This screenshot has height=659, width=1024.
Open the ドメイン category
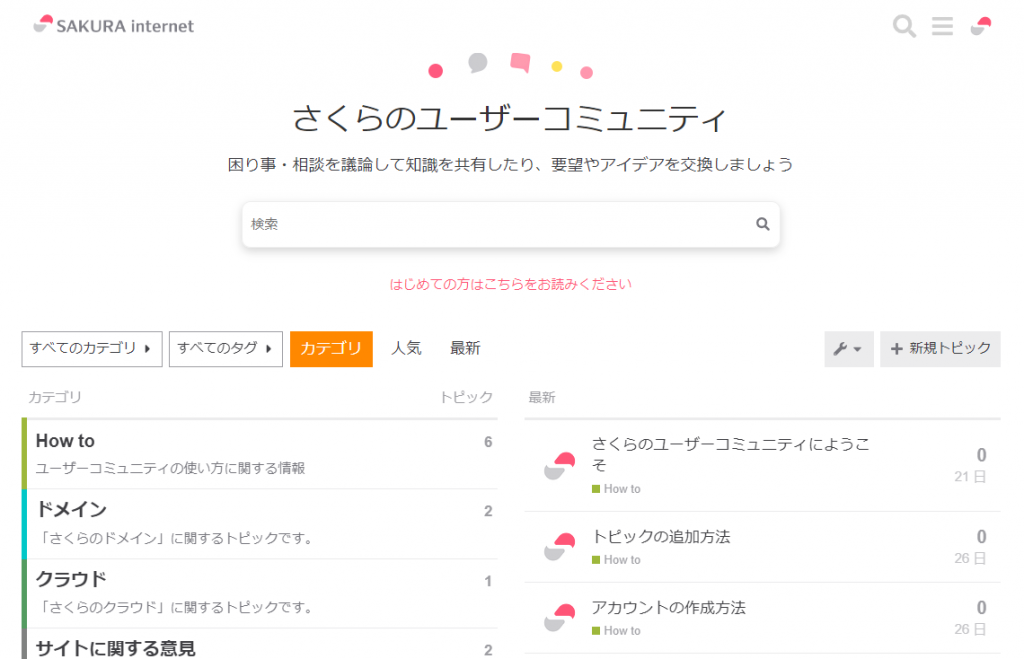[71, 510]
